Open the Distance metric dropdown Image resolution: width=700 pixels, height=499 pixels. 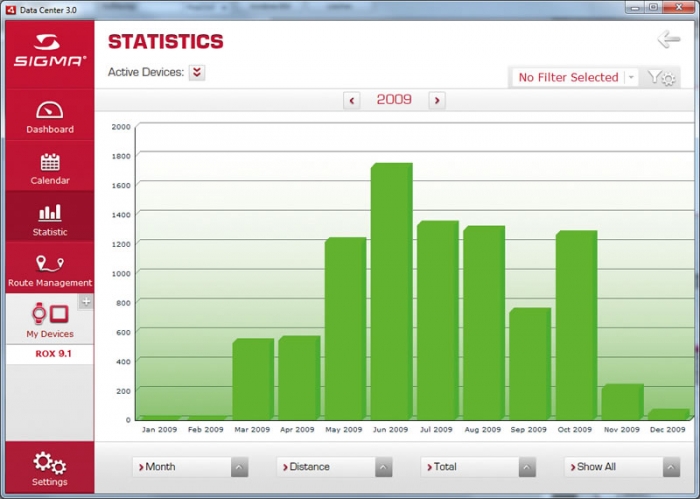coord(334,467)
